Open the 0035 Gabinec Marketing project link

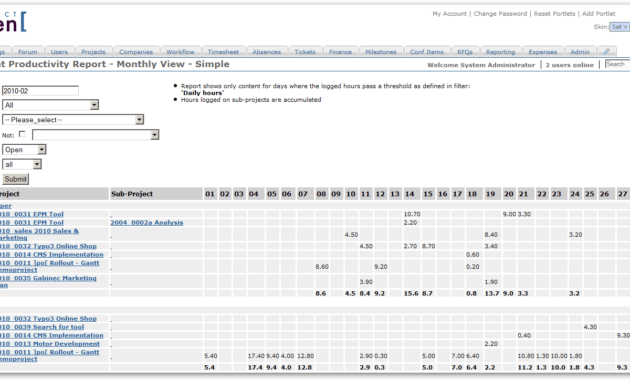click(48, 282)
